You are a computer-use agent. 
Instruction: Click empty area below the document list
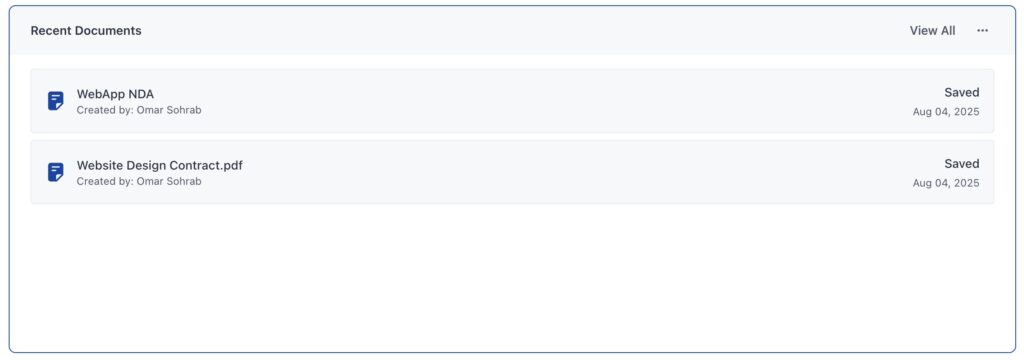[x=512, y=278]
